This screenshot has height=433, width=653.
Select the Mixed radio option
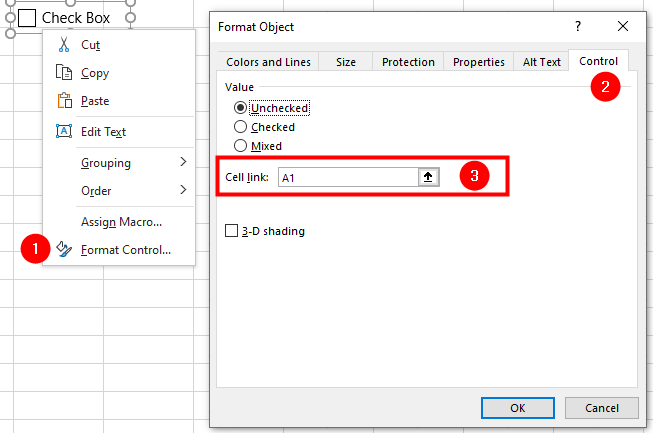tap(240, 146)
